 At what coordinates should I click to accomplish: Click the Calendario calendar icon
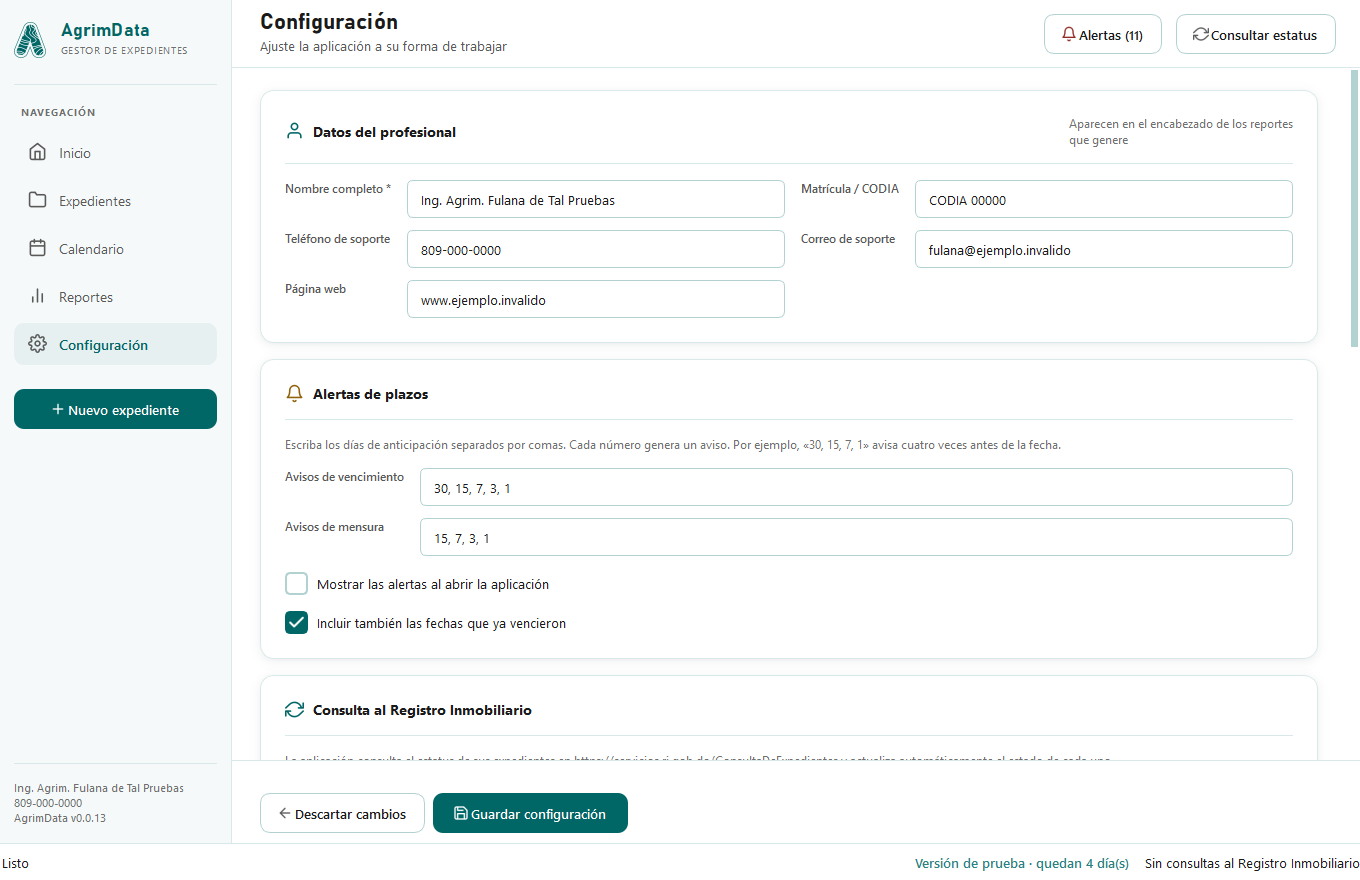[x=37, y=249]
